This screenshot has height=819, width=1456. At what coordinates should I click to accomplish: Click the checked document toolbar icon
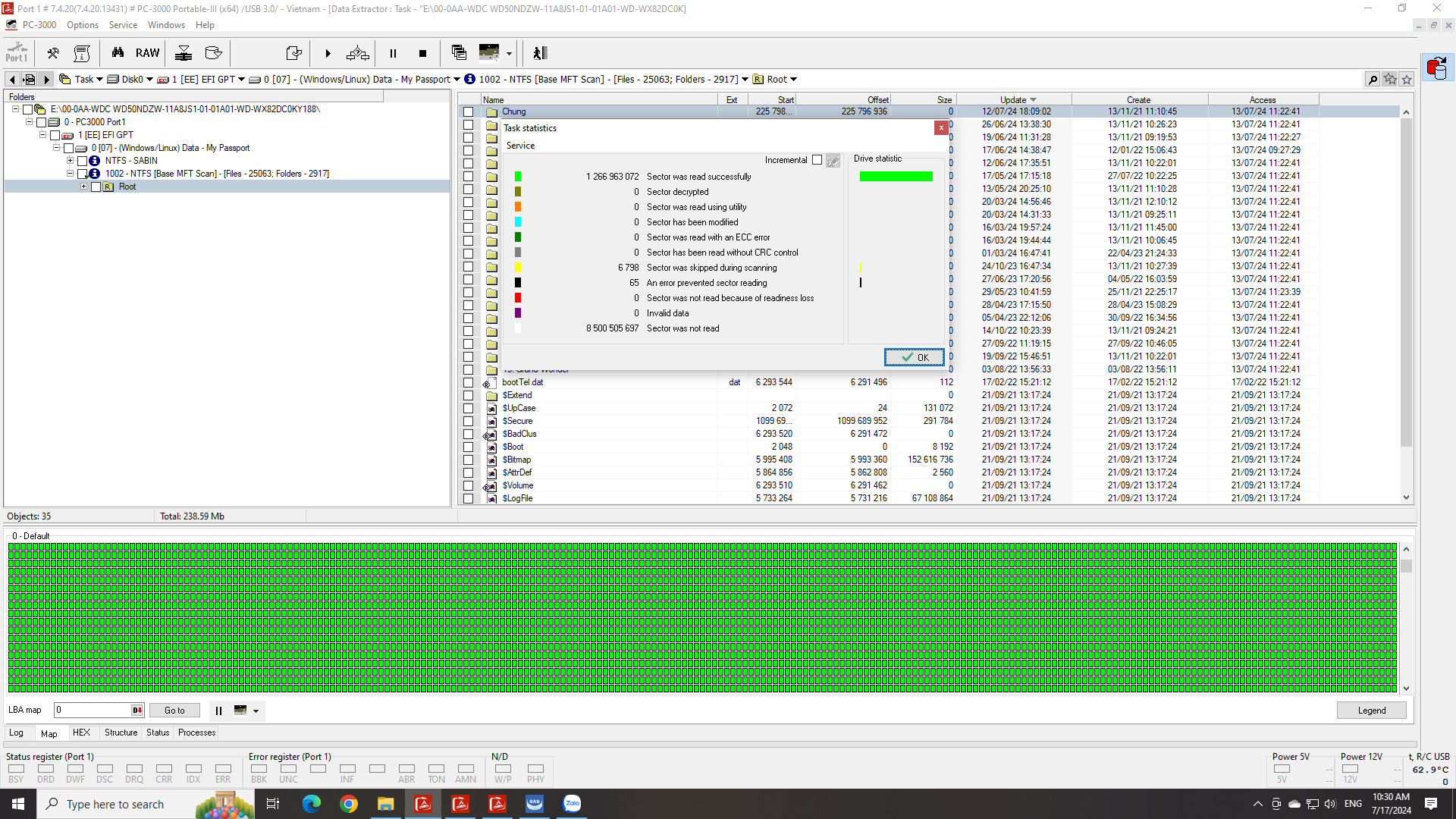[x=293, y=53]
